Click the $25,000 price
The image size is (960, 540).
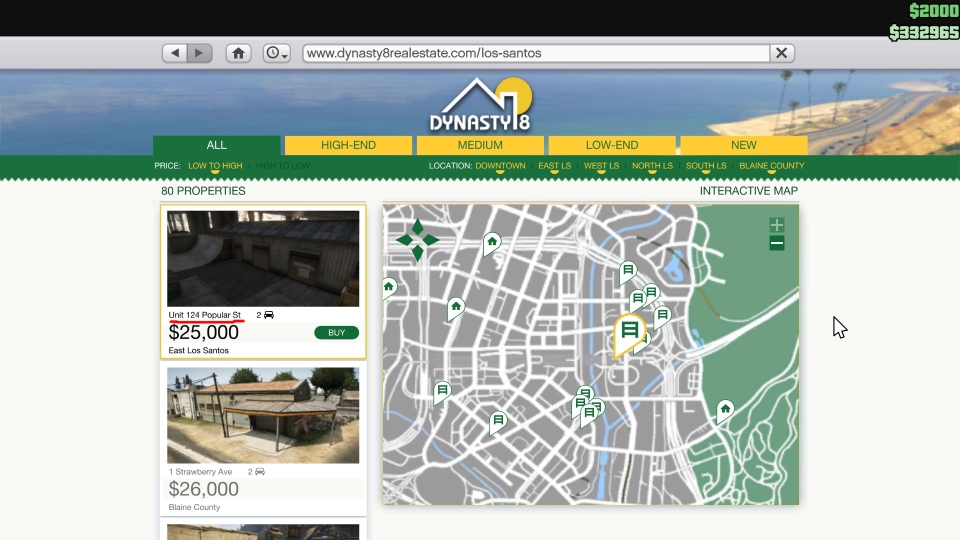(x=203, y=332)
